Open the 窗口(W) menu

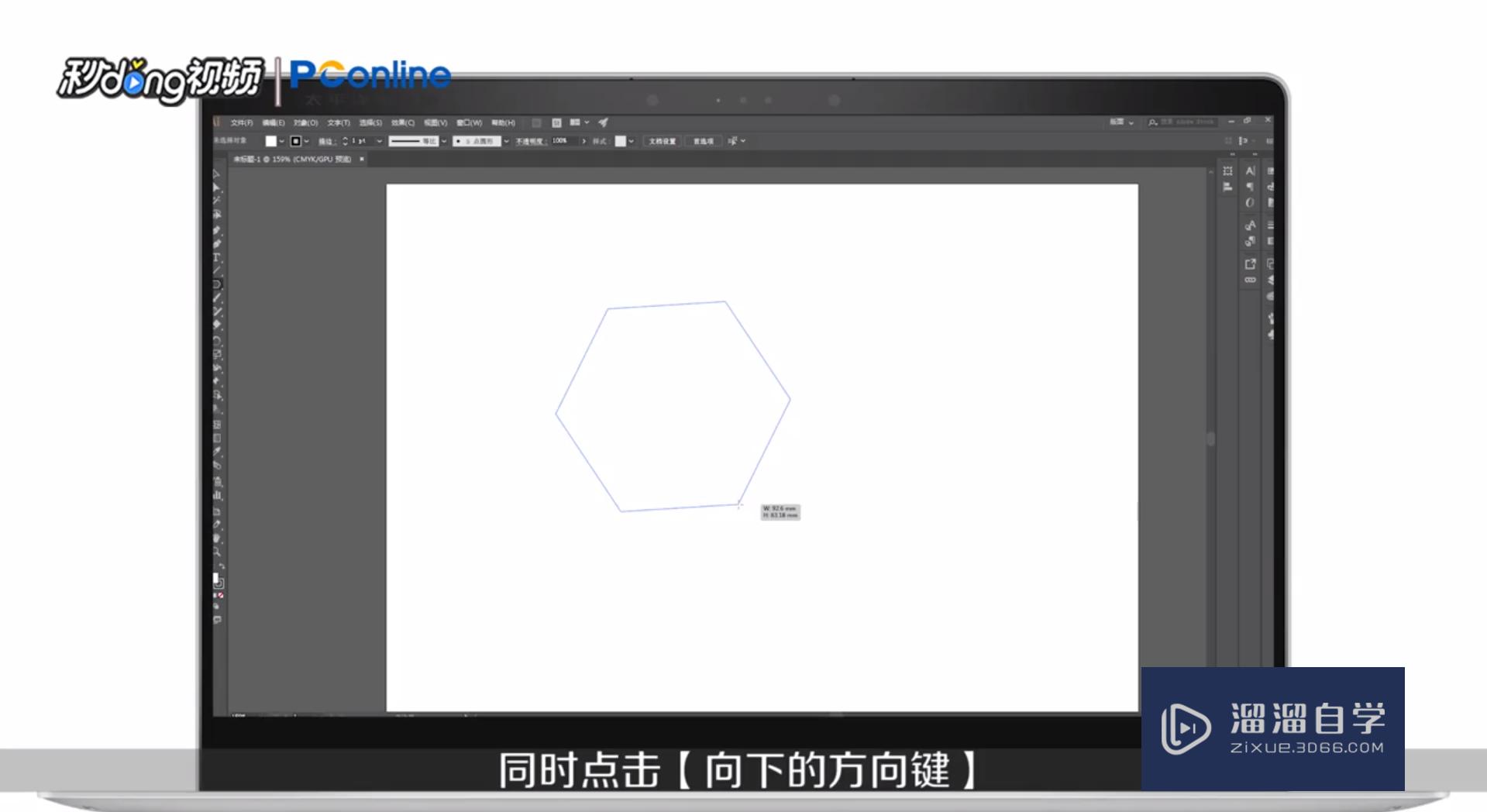coord(469,122)
